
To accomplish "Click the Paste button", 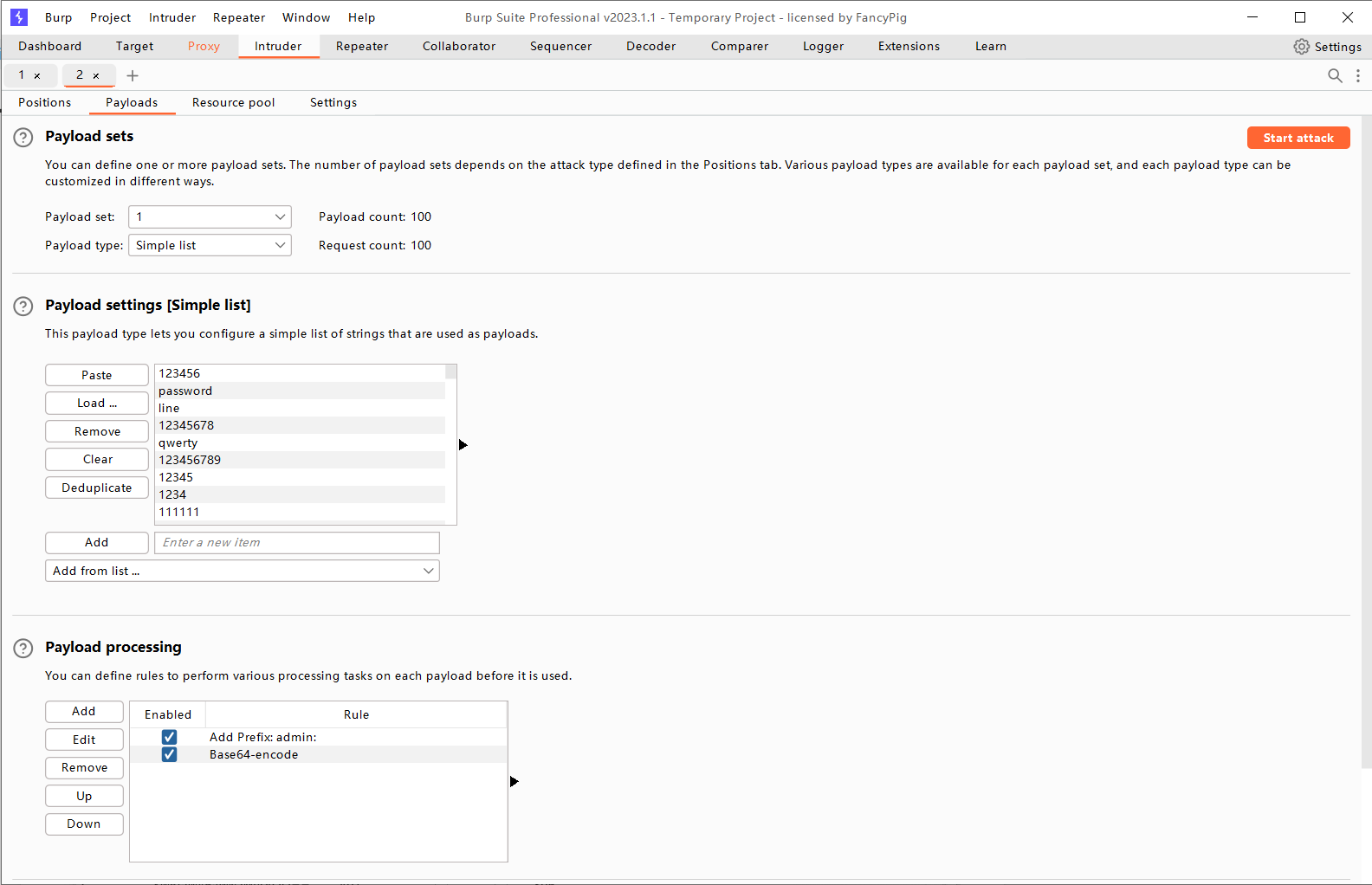I will pyautogui.click(x=97, y=375).
